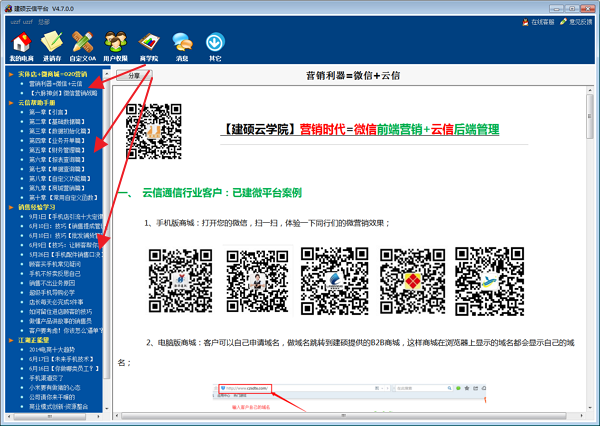Collapse the 江湖正能量 section
This screenshot has height=426, width=600.
(x=11, y=340)
